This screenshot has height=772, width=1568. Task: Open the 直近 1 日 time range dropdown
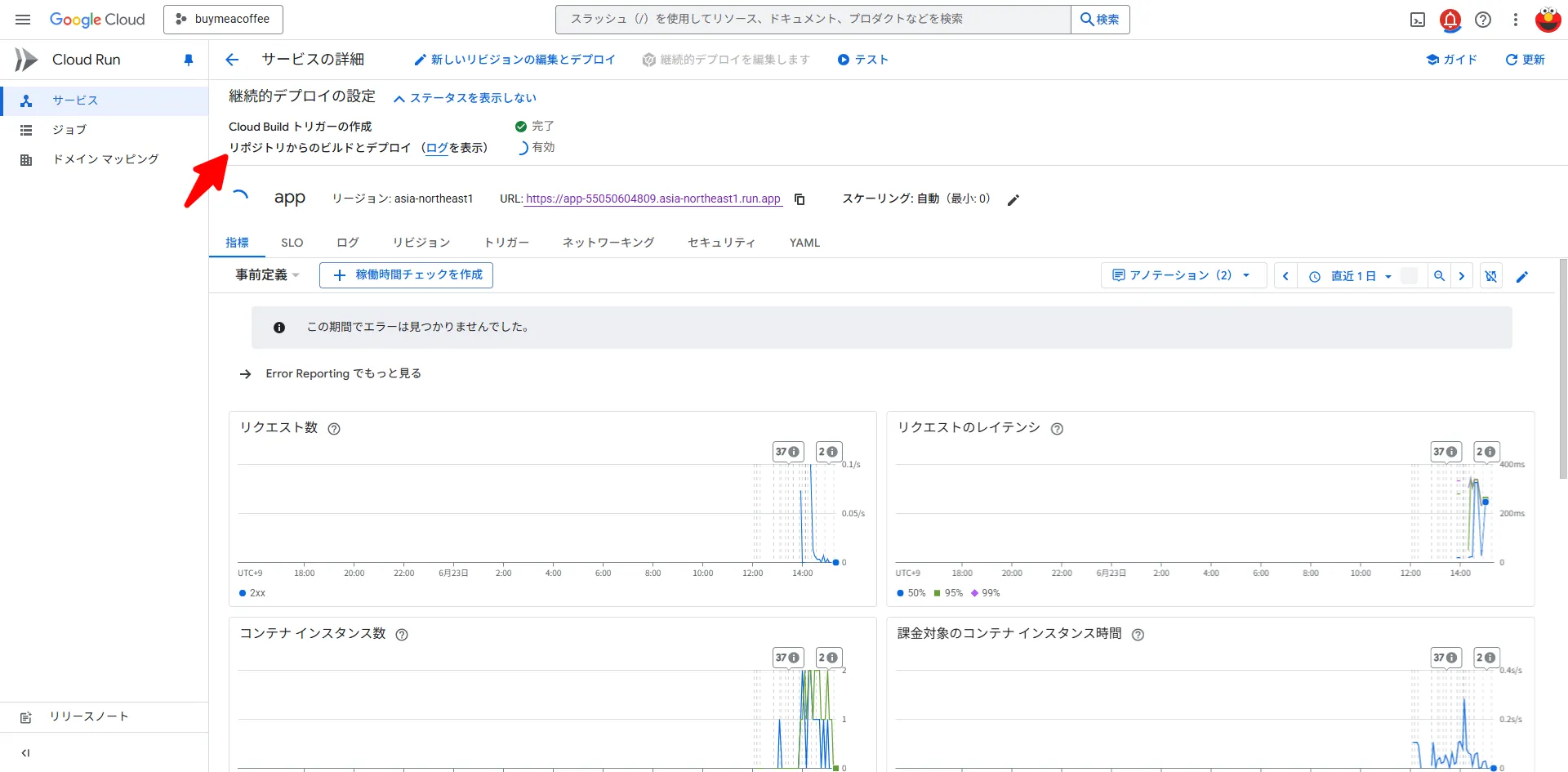pyautogui.click(x=1350, y=276)
